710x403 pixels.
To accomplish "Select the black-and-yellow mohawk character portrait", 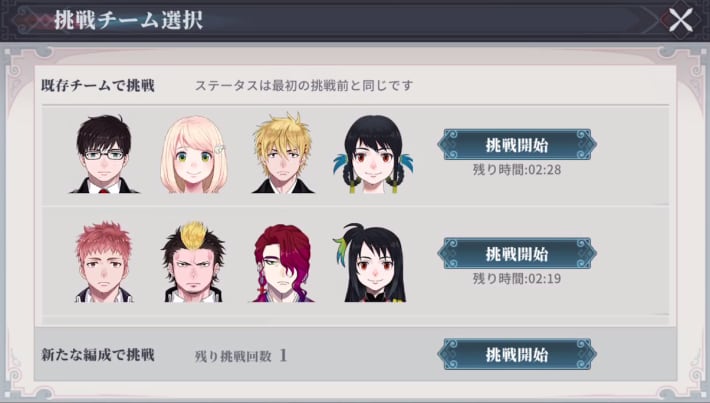I will pos(193,262).
